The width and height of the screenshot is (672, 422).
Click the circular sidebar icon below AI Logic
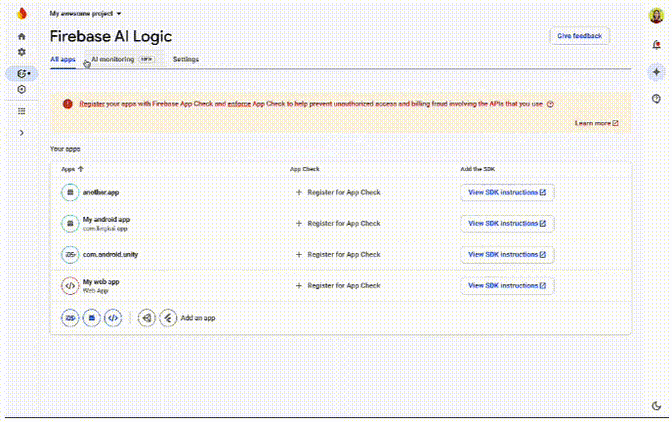(22, 89)
